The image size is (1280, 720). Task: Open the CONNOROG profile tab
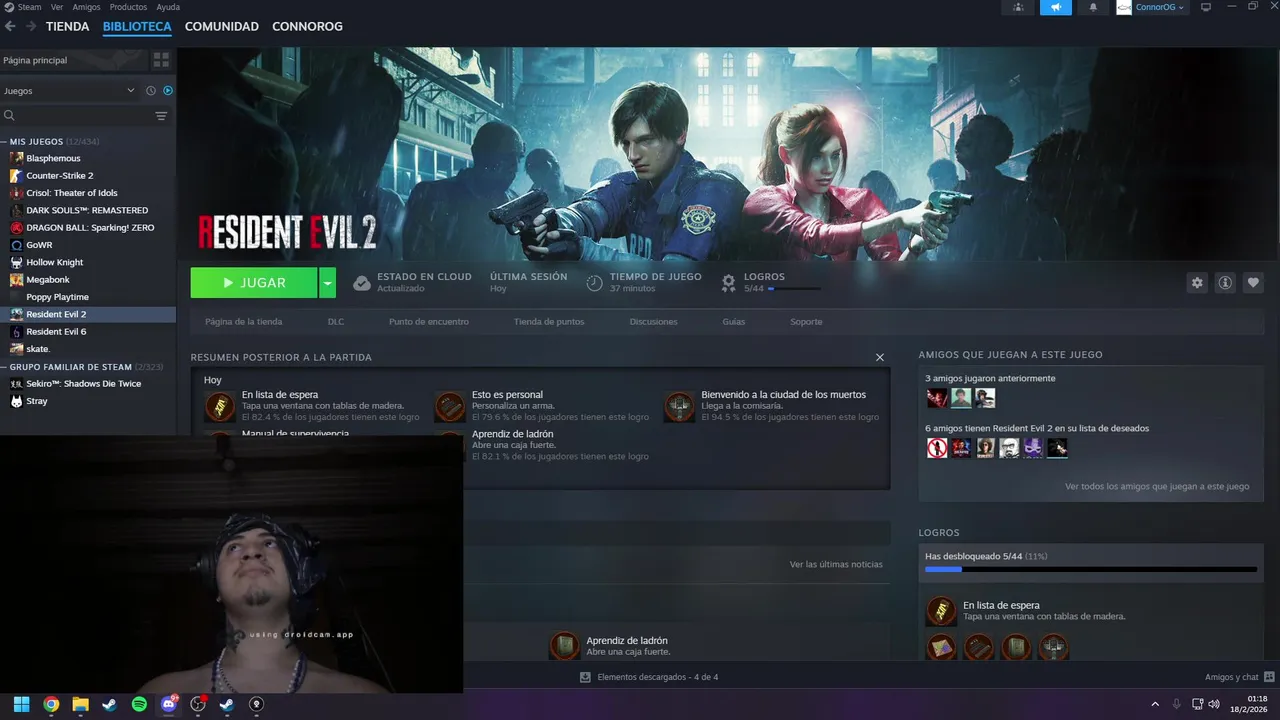(x=307, y=27)
